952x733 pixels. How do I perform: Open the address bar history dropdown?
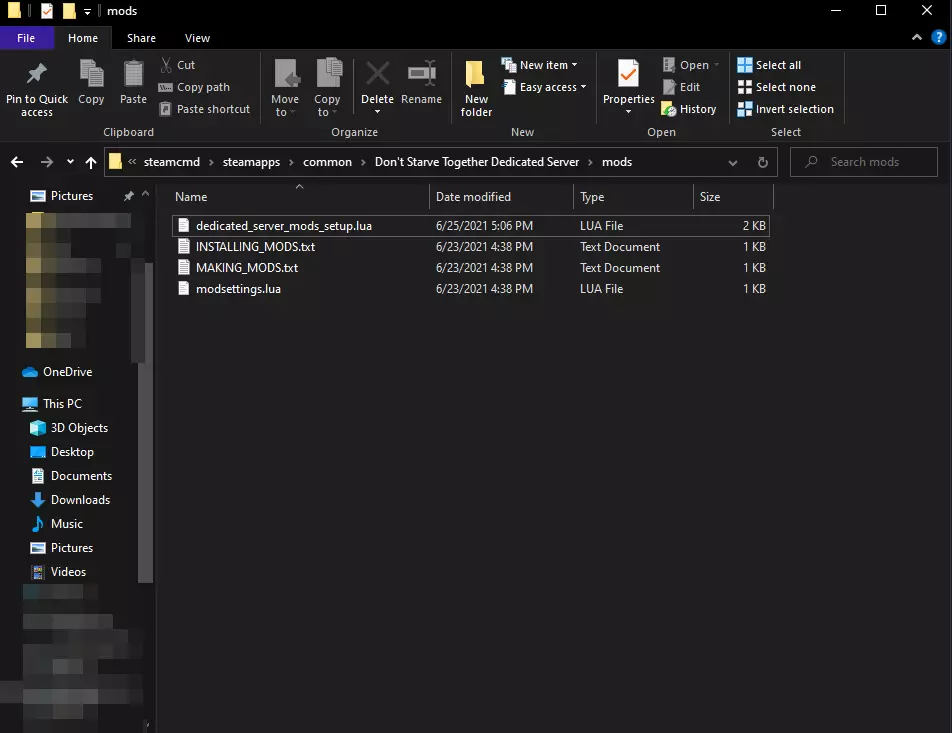click(x=734, y=162)
